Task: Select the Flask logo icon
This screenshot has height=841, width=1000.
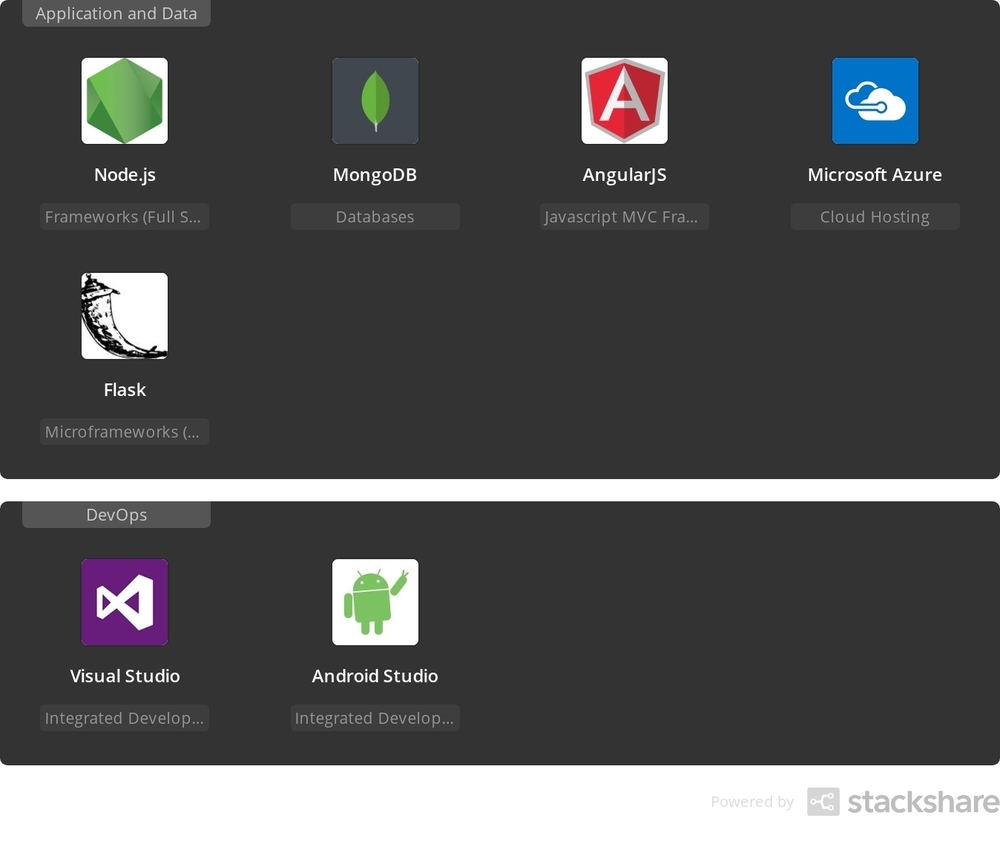Action: click(x=124, y=315)
